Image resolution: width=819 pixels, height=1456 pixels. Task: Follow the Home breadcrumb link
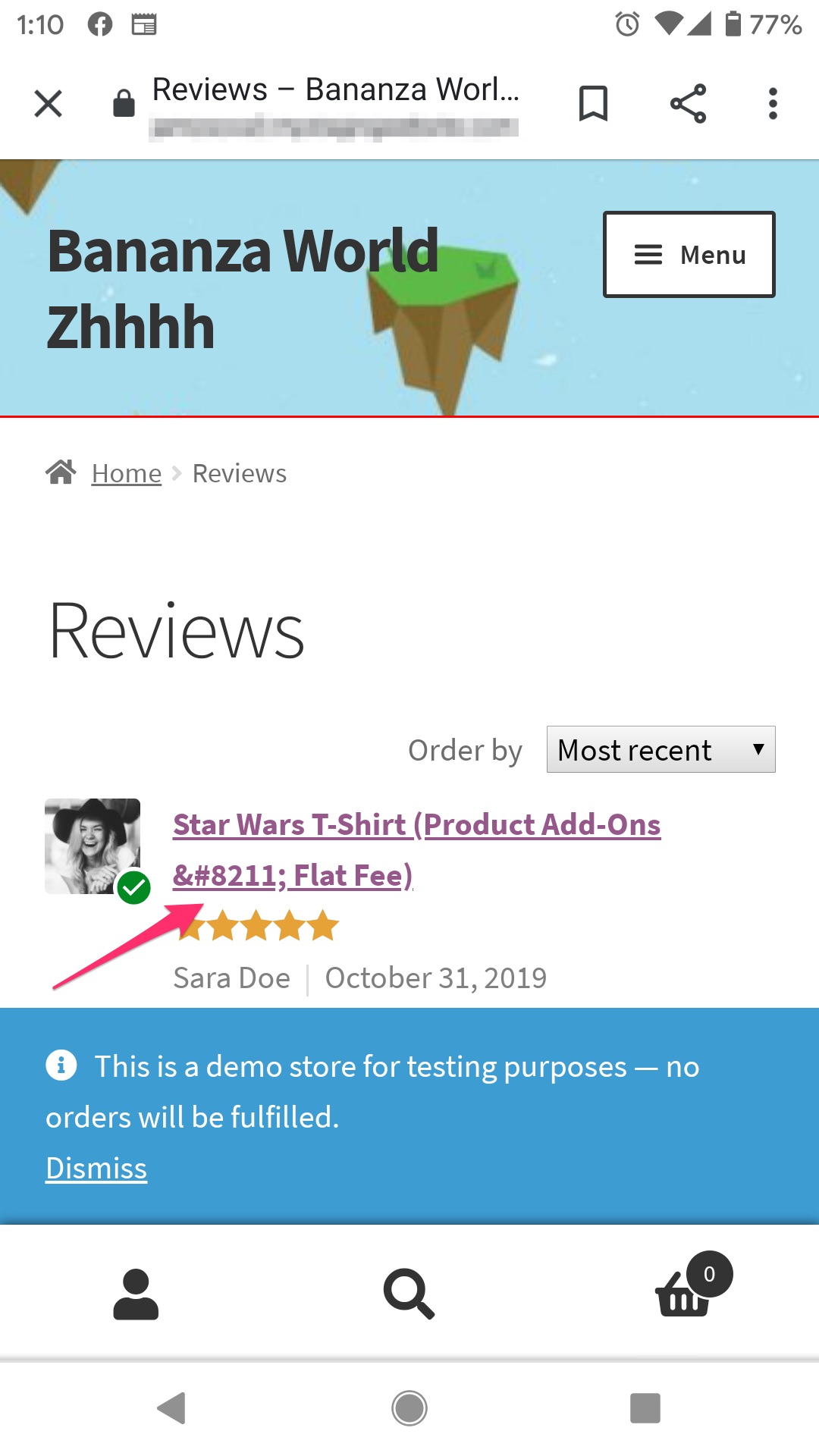coord(126,472)
